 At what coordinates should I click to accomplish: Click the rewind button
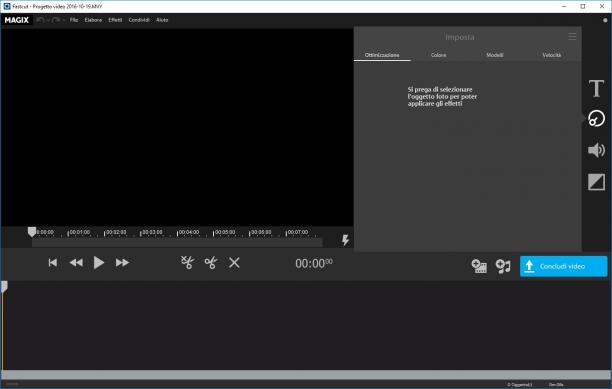[76, 263]
